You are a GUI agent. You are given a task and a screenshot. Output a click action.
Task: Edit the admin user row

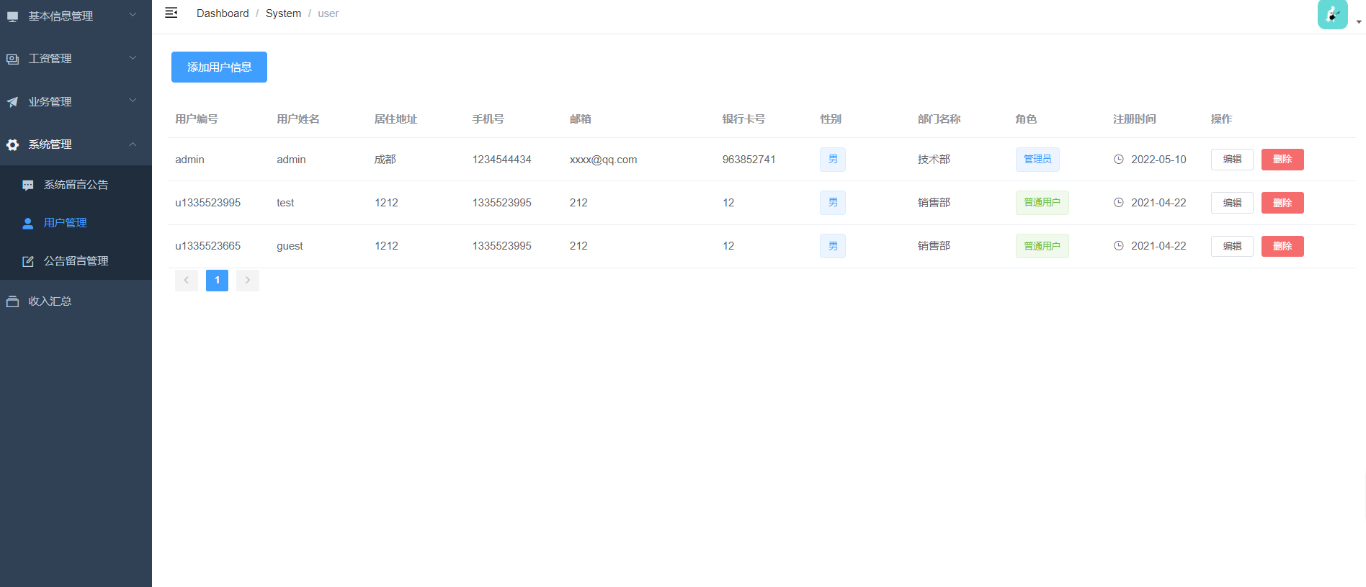click(1231, 159)
